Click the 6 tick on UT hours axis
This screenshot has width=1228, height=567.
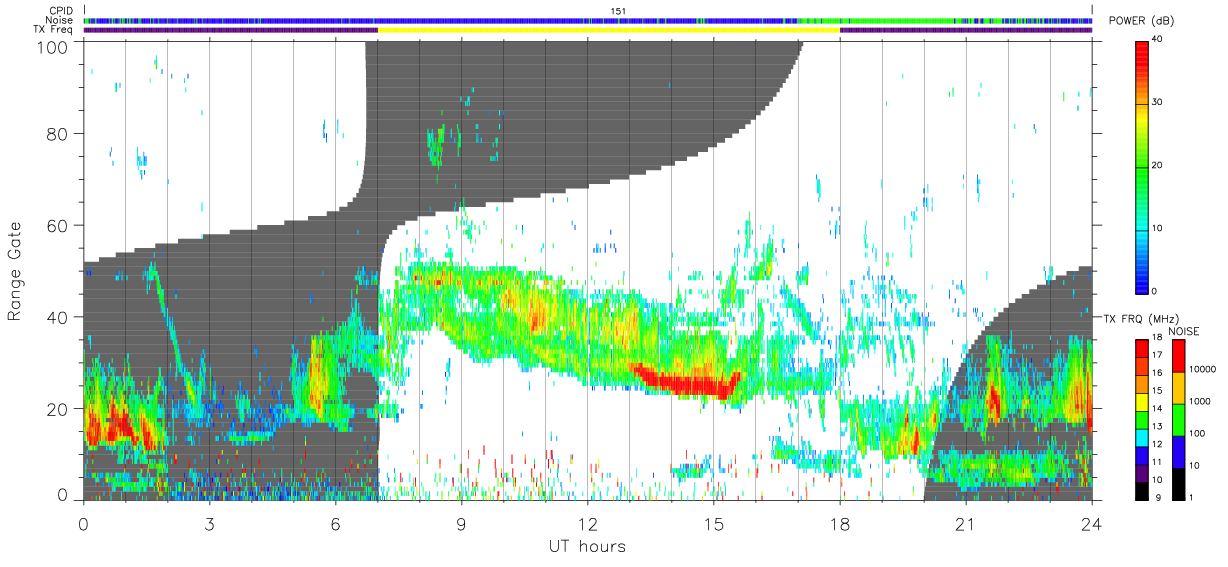335,523
